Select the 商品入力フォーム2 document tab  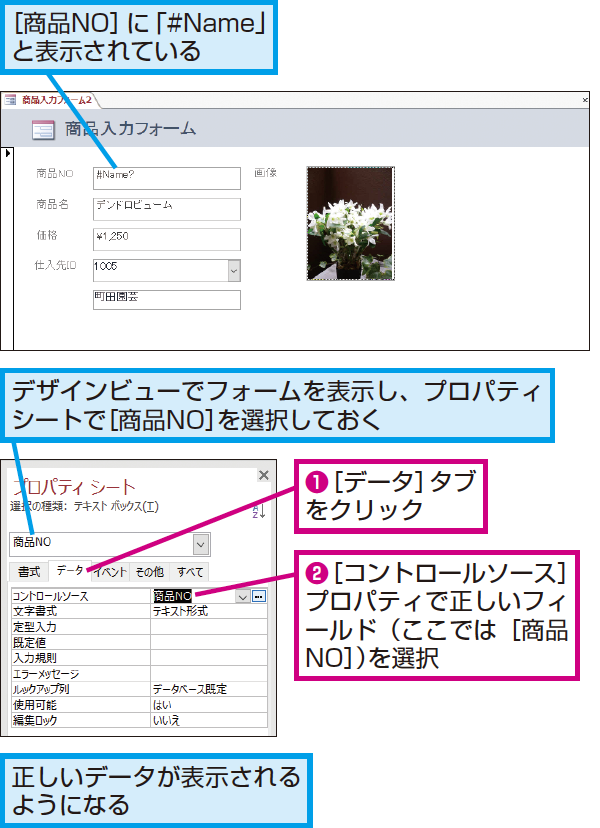[52, 100]
